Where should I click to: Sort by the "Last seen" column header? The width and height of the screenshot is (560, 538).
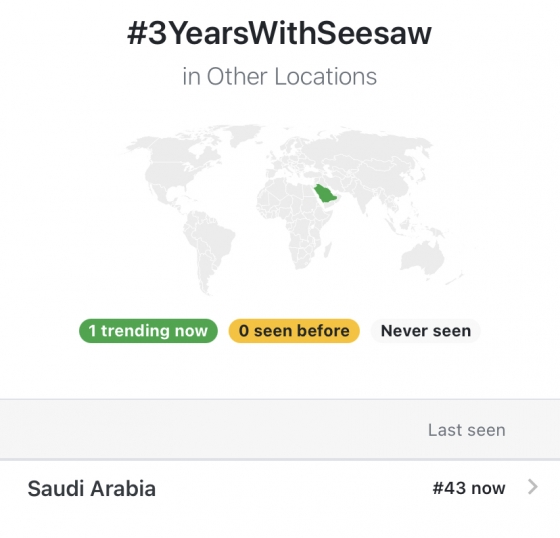[466, 430]
